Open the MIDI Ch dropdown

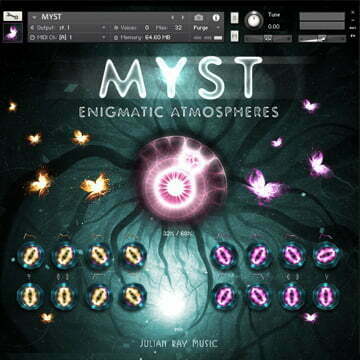(x=68, y=38)
